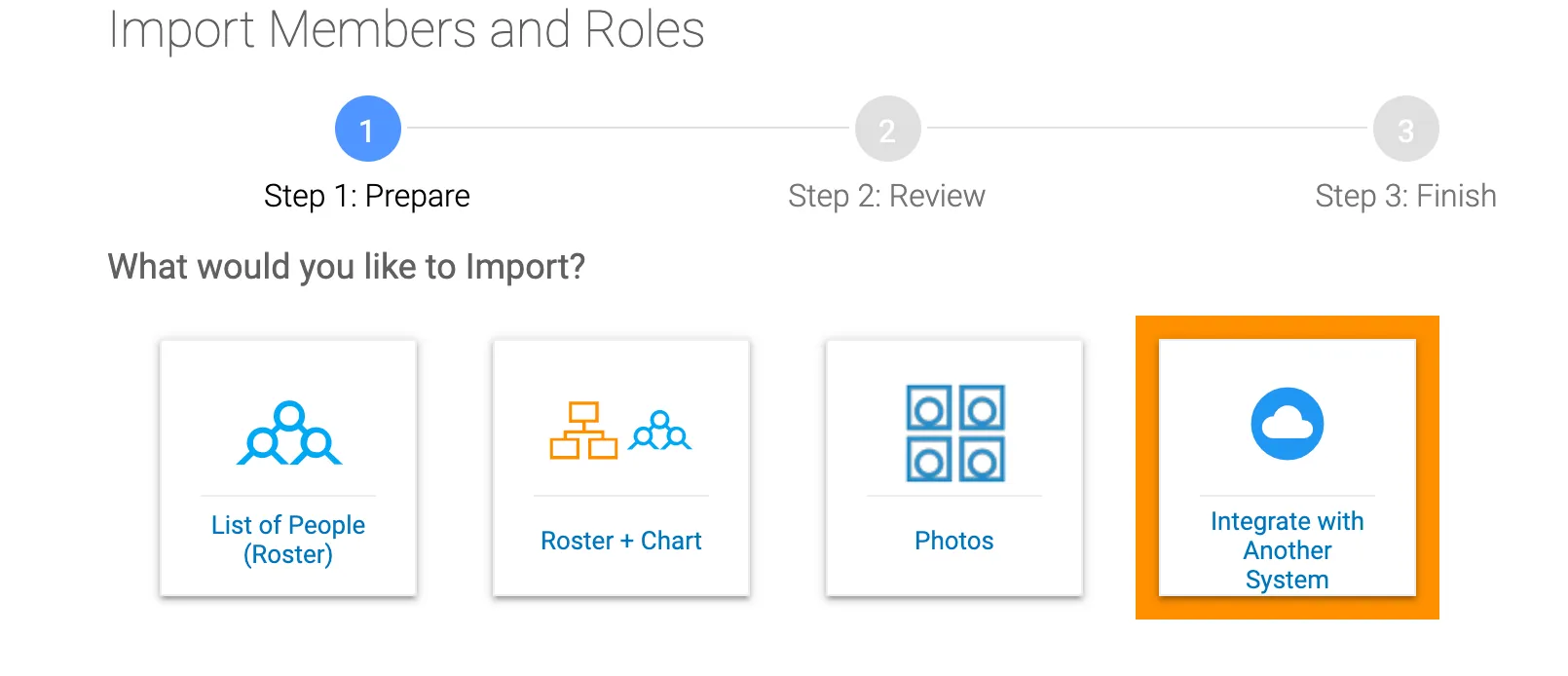Click Step 3: Finish label
Screen dimensions: 1568x676
(1406, 195)
